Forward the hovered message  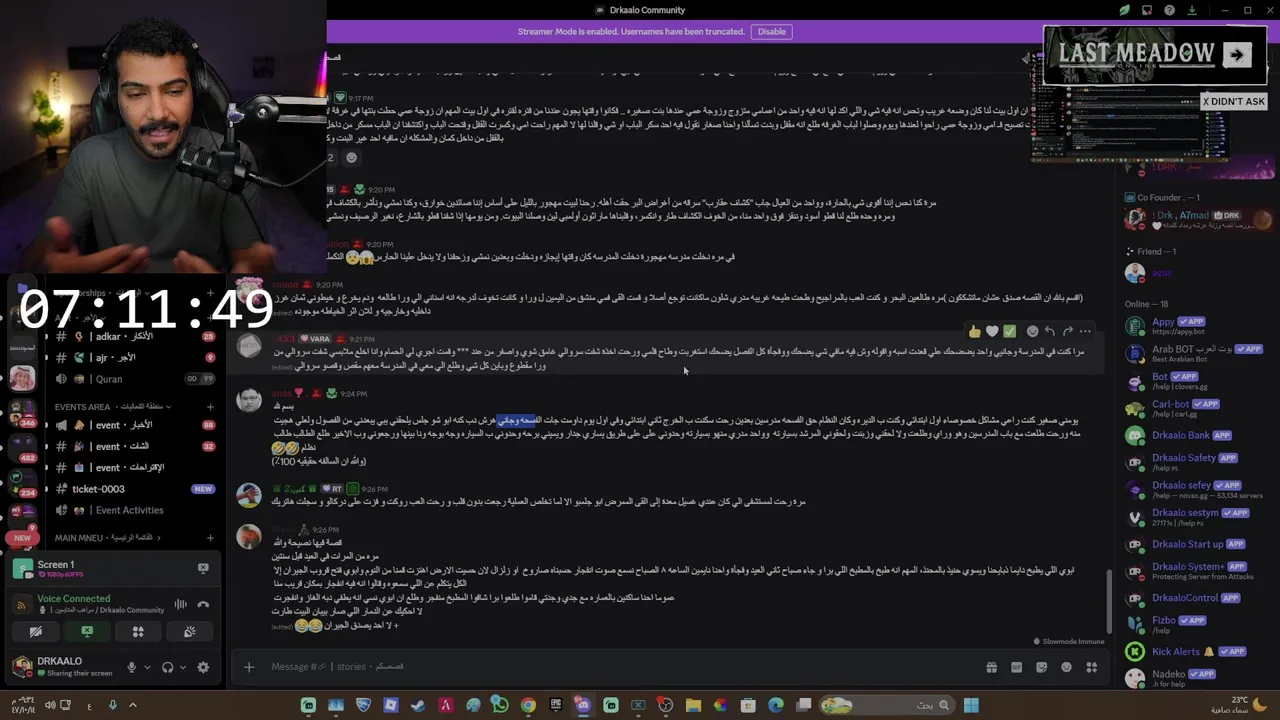1068,331
